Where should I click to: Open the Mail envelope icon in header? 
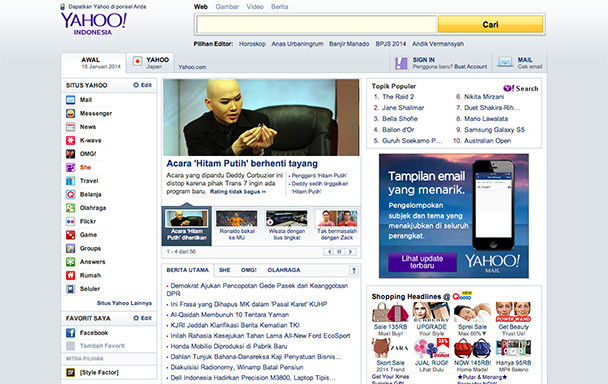pos(505,62)
